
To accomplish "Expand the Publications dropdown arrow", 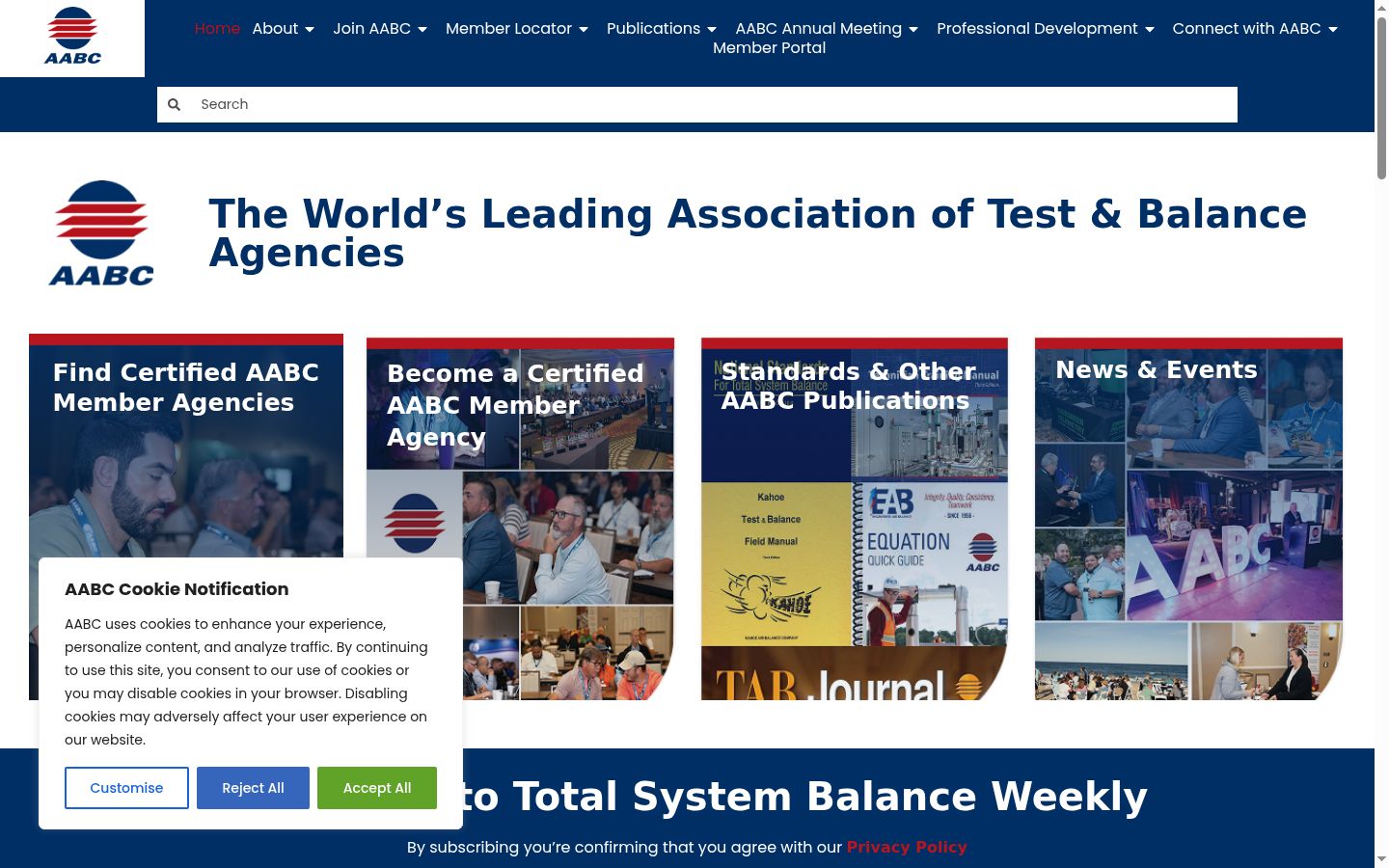I will [712, 30].
